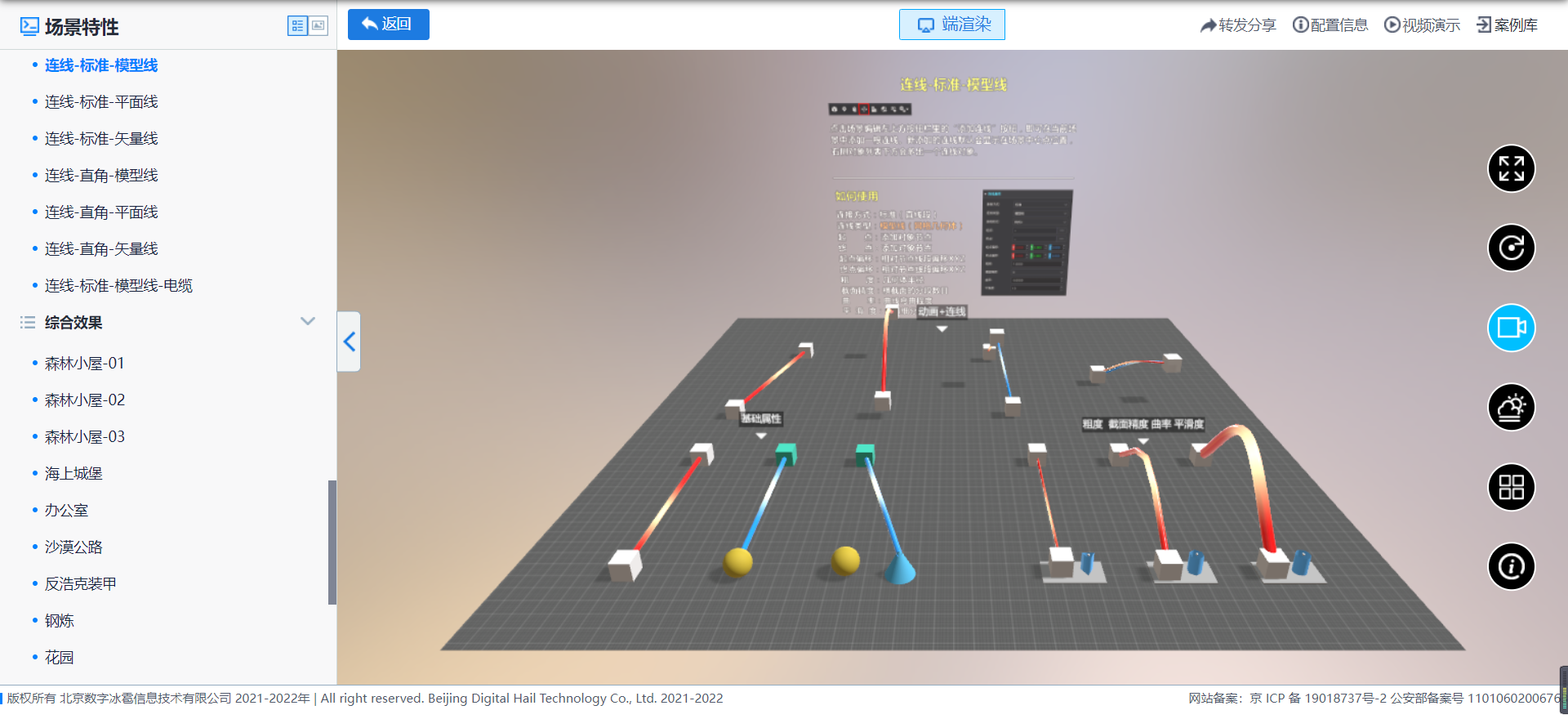Collapse the 综合效果 section chevron
This screenshot has height=719, width=1568.
pyautogui.click(x=308, y=321)
